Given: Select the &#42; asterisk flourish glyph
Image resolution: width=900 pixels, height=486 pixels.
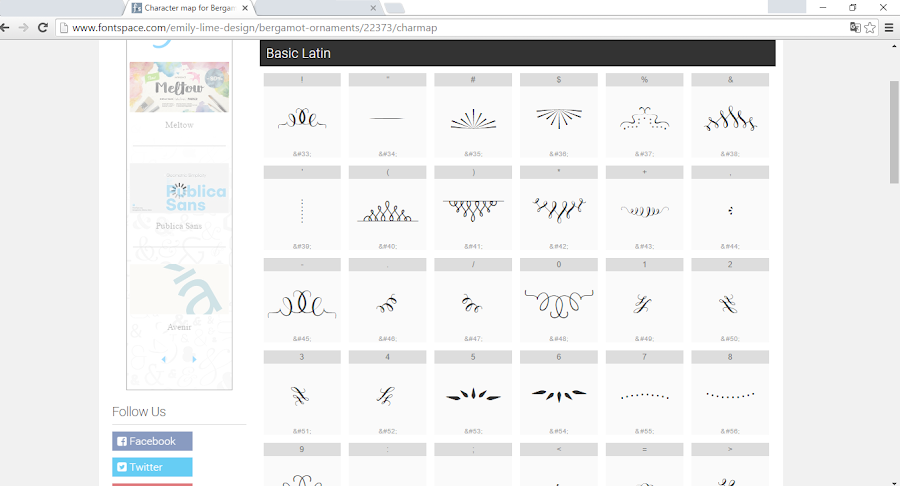Looking at the screenshot, I should [558, 211].
